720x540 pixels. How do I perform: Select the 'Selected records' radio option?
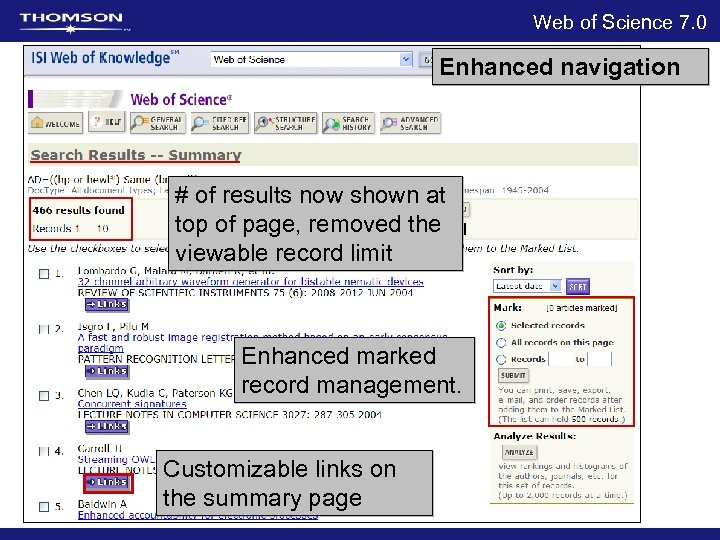tap(501, 326)
